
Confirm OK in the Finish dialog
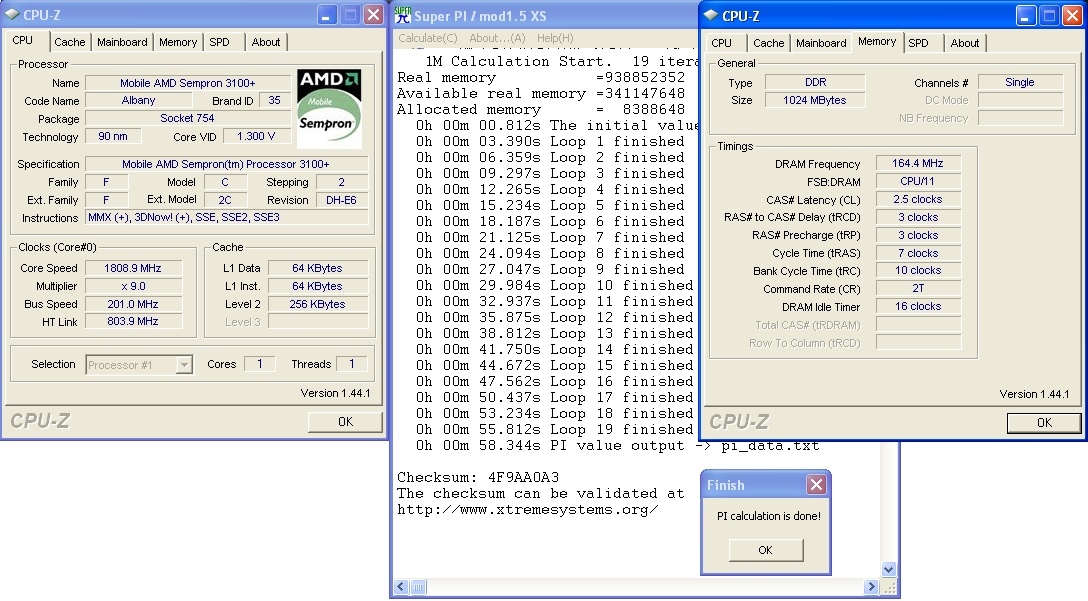766,550
